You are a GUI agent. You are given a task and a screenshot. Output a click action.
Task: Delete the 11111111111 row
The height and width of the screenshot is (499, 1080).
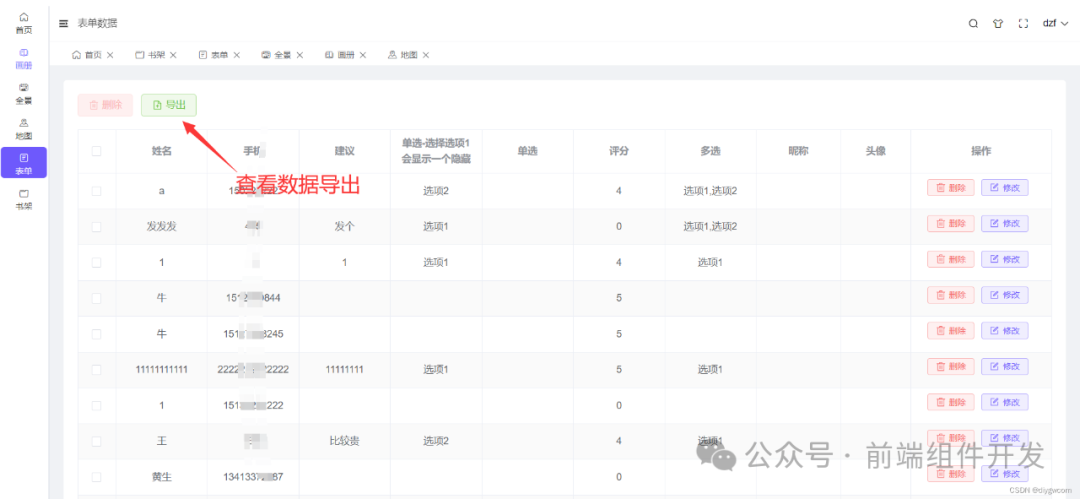[x=951, y=366]
